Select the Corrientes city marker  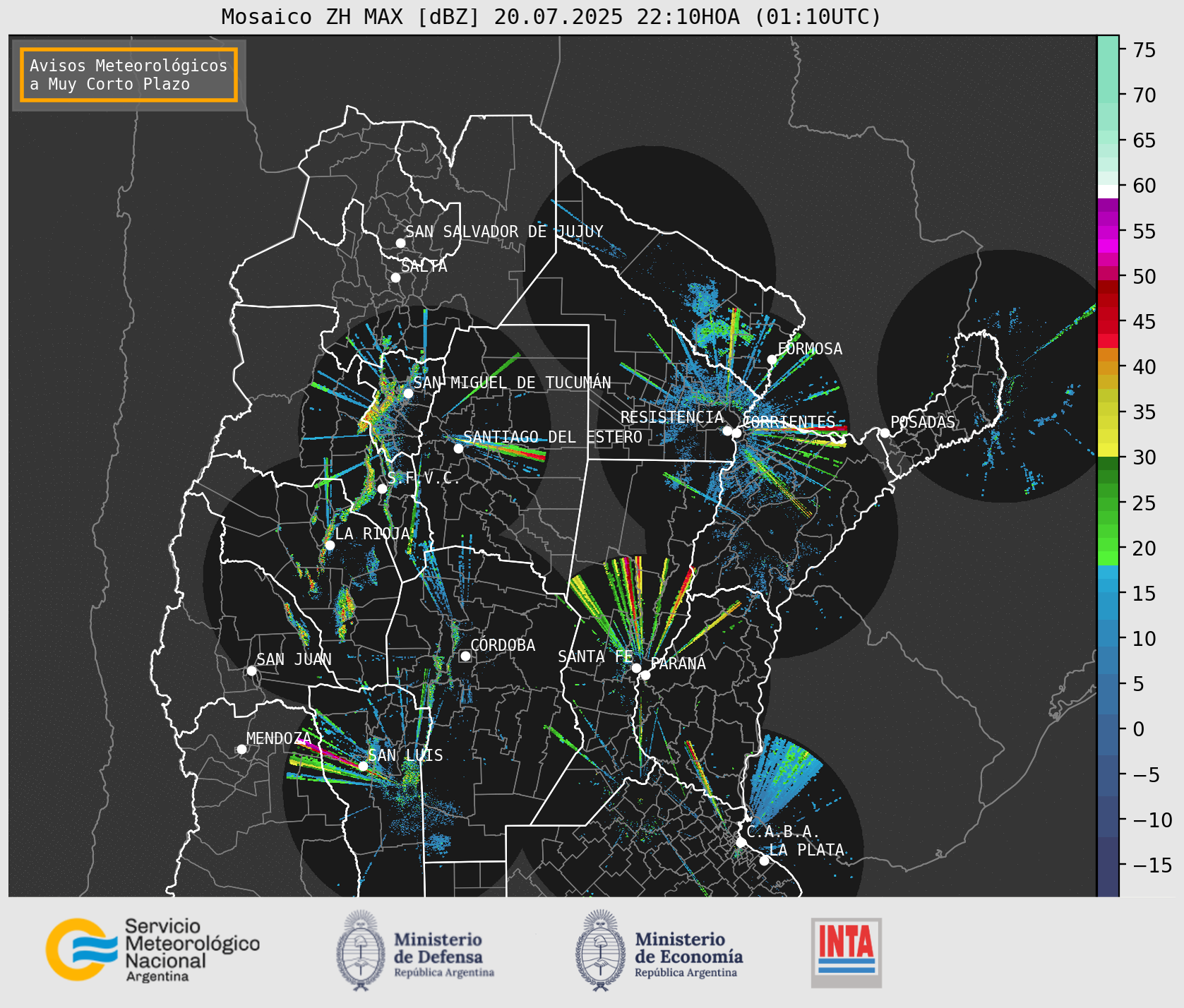736,433
